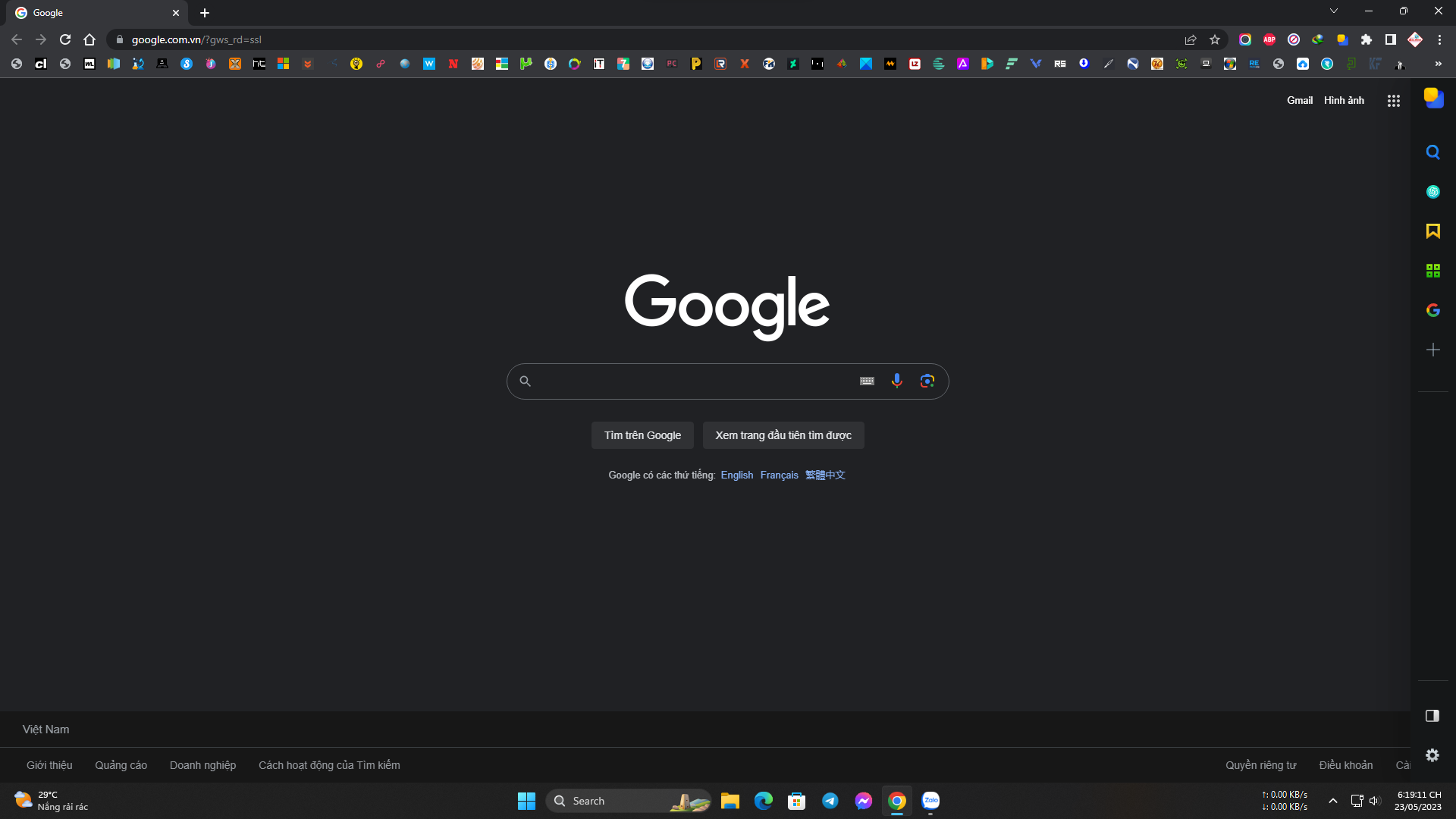The height and width of the screenshot is (819, 1456).
Task: Expand the tab search dropdown arrow
Action: (x=1334, y=11)
